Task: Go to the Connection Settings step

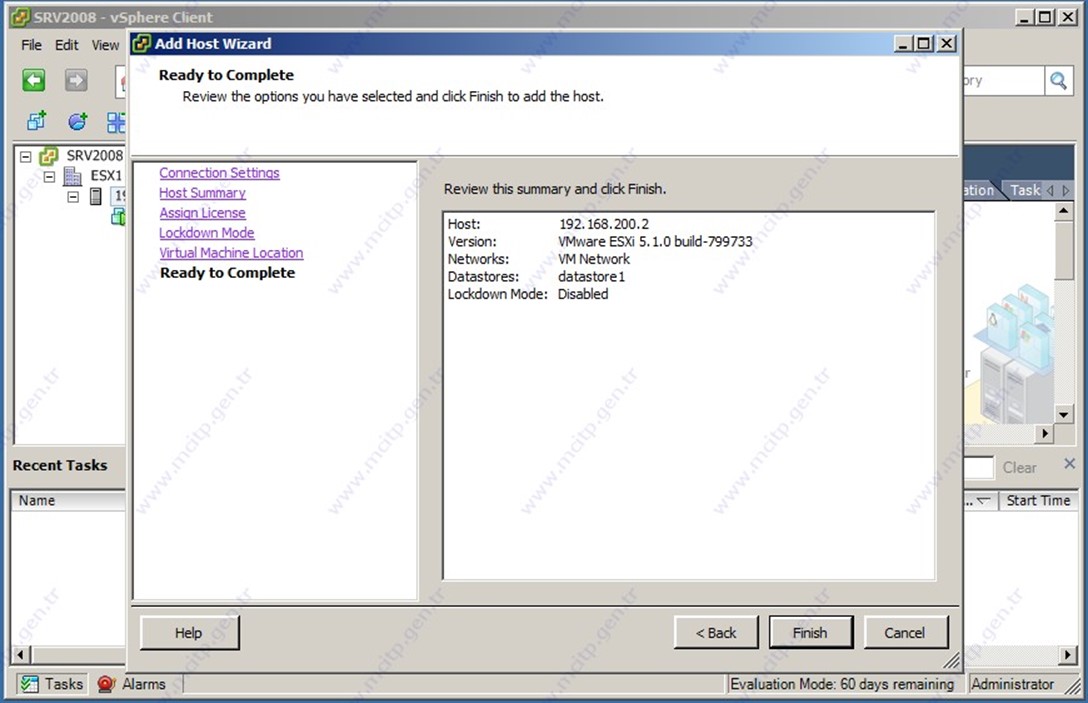Action: pyautogui.click(x=219, y=173)
